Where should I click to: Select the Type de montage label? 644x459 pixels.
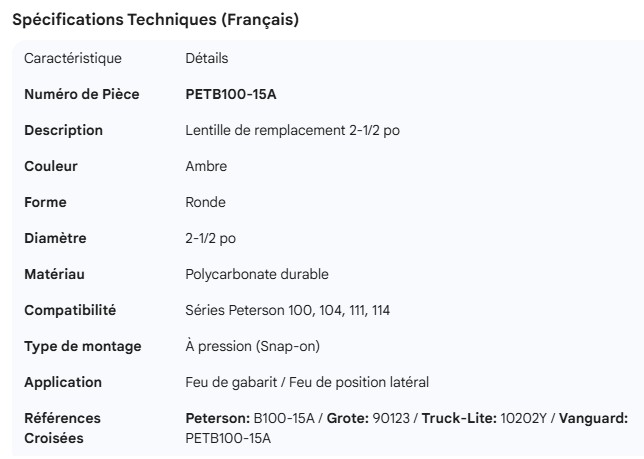(x=83, y=346)
